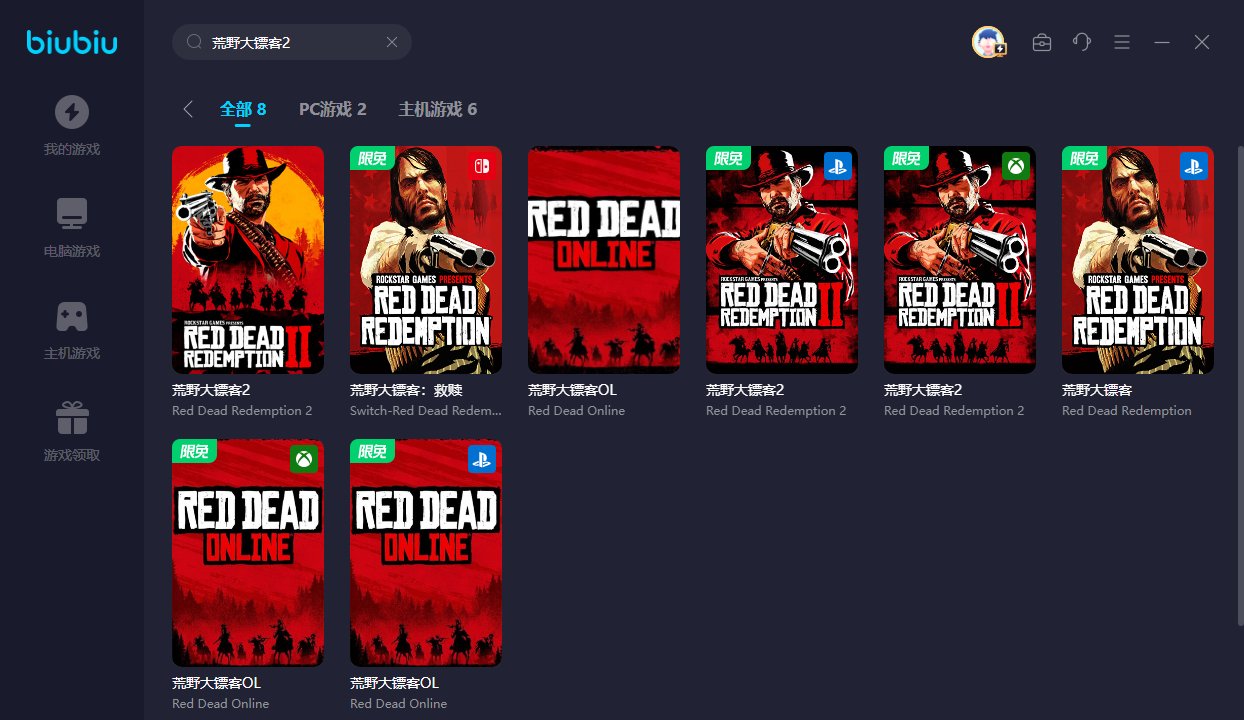Click the search magnifier icon
Image resolution: width=1244 pixels, height=720 pixels.
194,42
